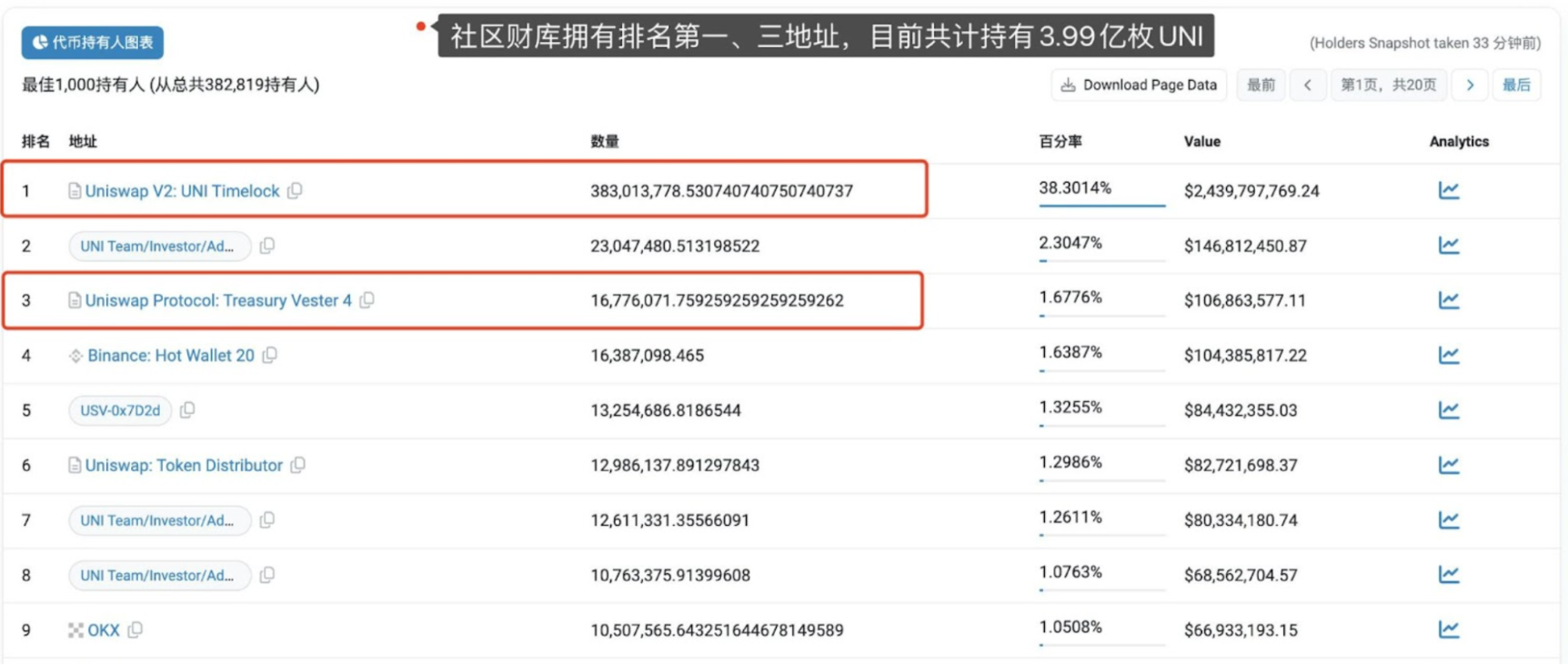View analytics for Binance Hot Wallet 20 row
The image size is (1568, 665).
coord(1449,355)
